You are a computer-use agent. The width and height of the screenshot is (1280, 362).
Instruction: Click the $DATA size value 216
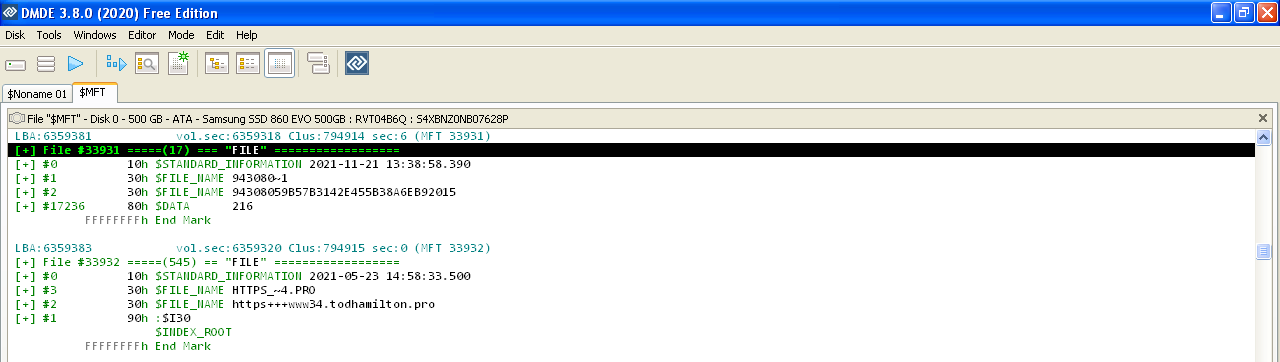(x=242, y=206)
